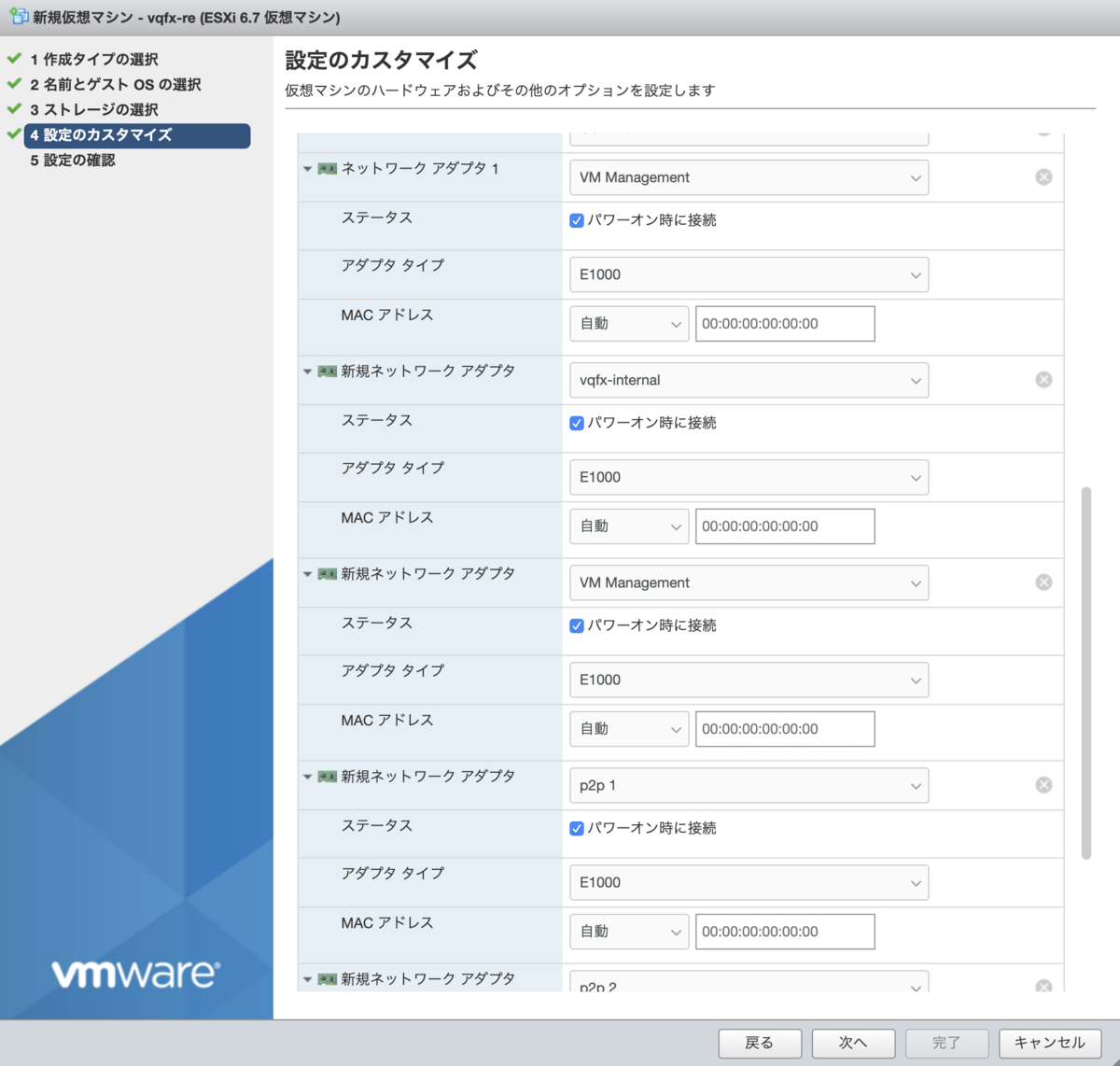Click the 設定のカスタマイズ page heading
Image resolution: width=1120 pixels, height=1066 pixels.
click(x=381, y=61)
